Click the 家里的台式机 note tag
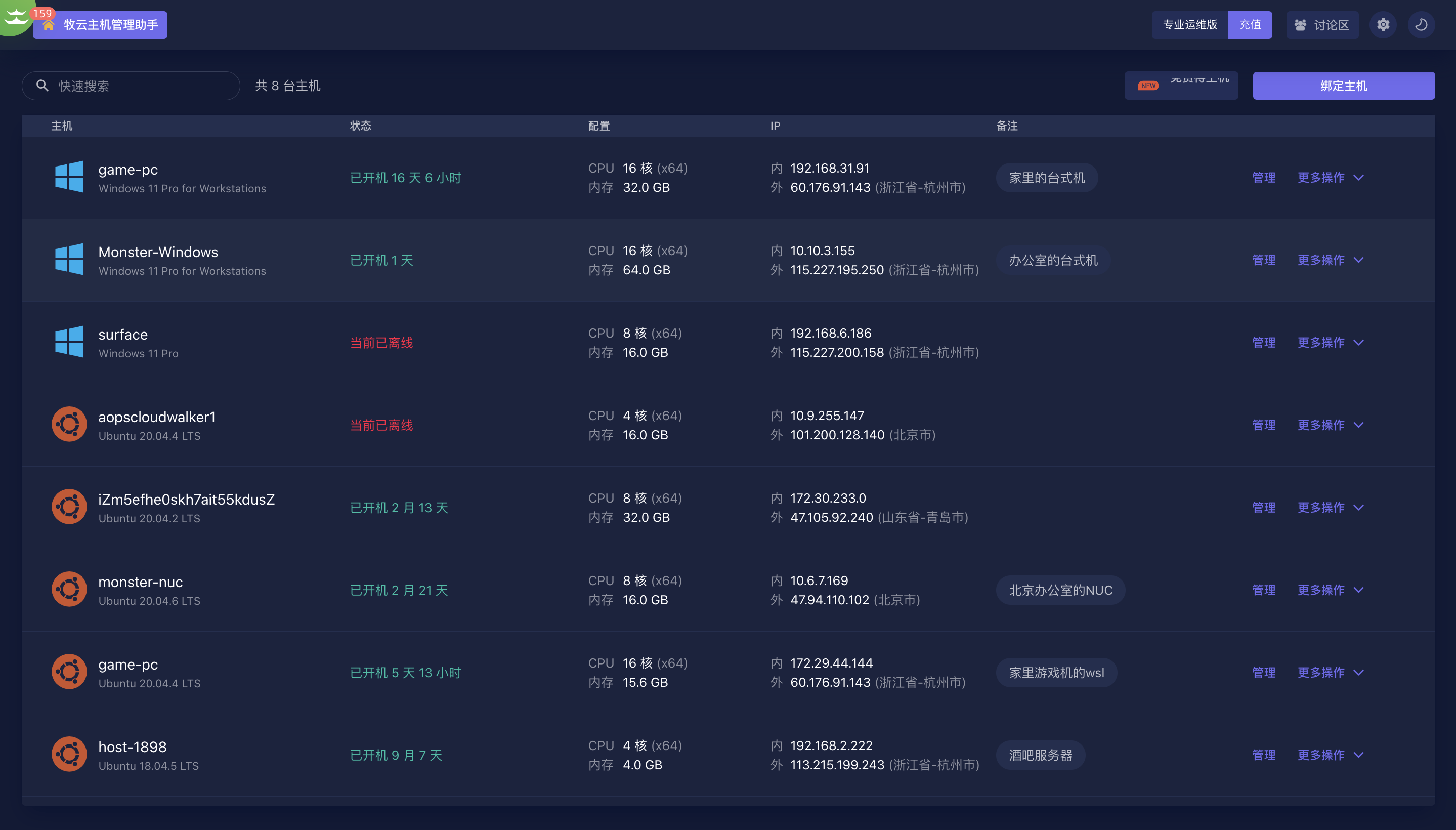Screen dimensions: 1456x830 coord(1047,178)
